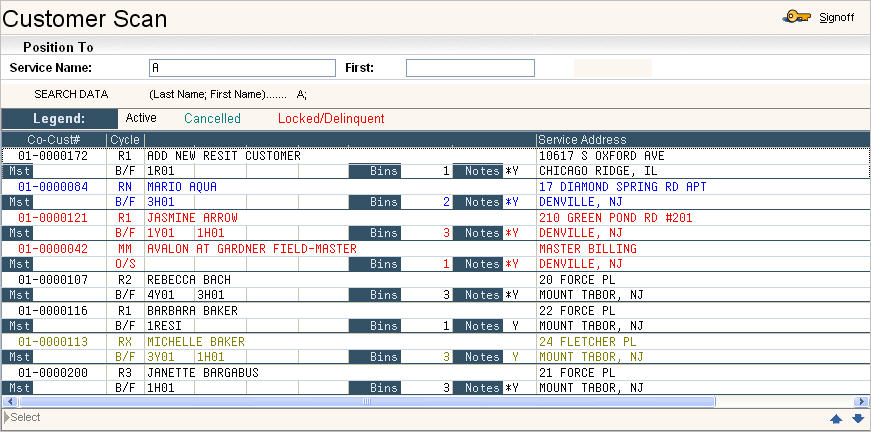Image resolution: width=871 pixels, height=432 pixels.
Task: Click address 10617 S OXFORD AVE
Action: (602, 156)
